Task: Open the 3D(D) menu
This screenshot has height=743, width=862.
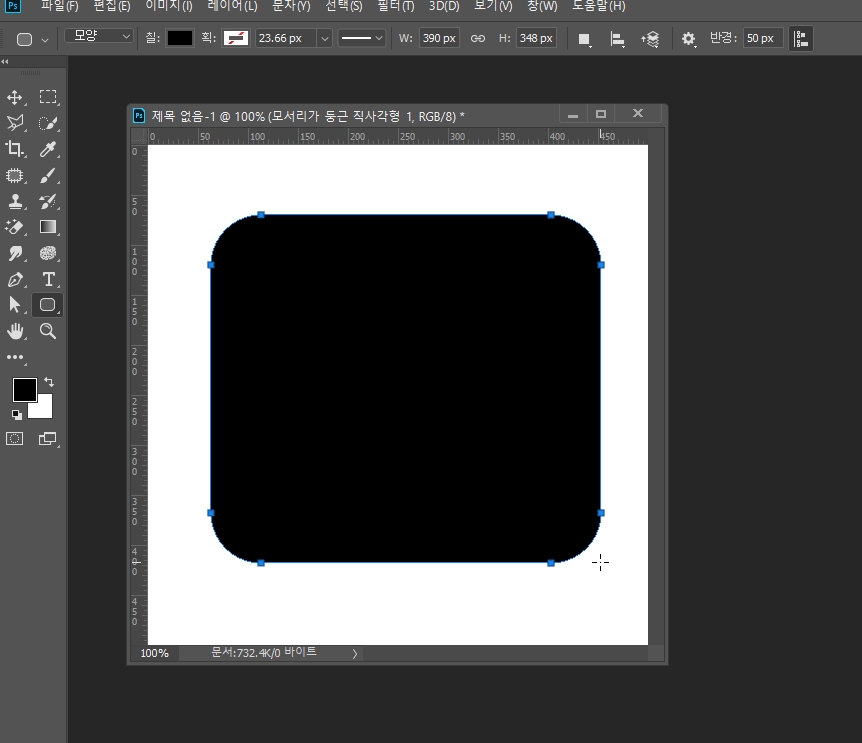Action: [444, 6]
